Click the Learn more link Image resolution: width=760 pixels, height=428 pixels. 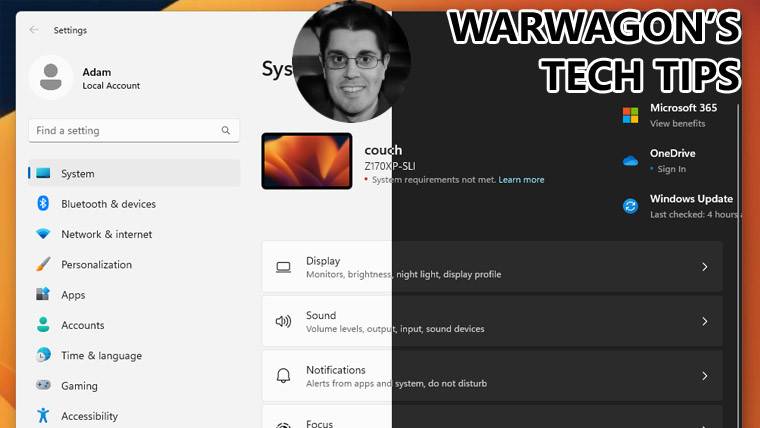coord(521,179)
